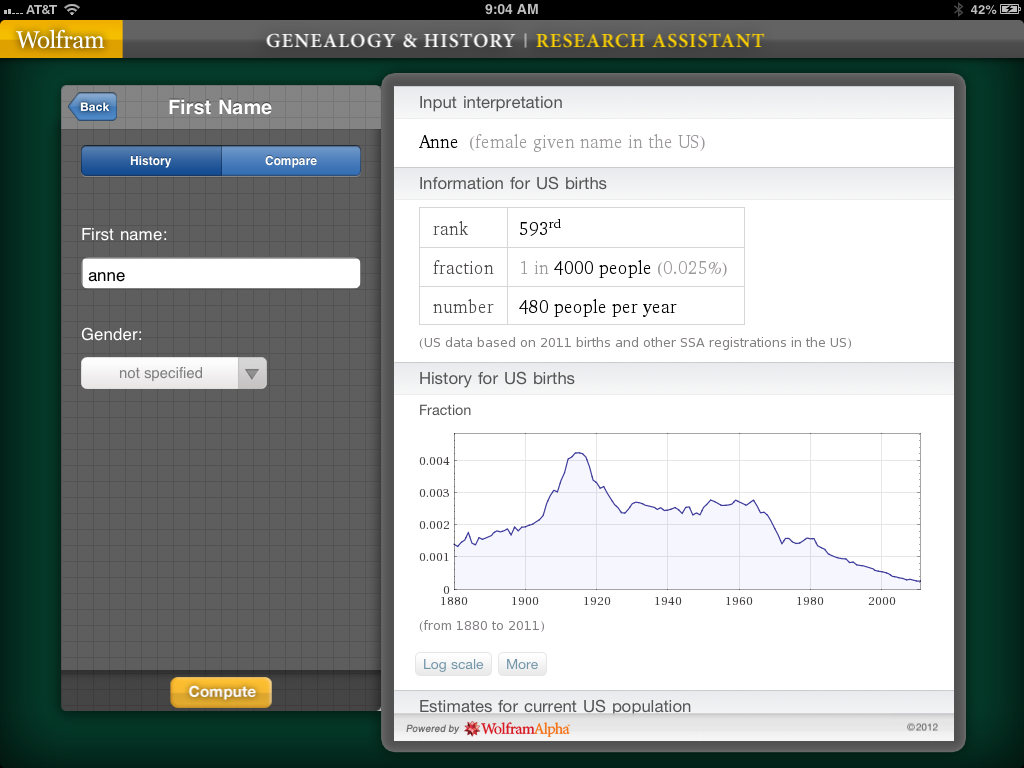
Task: Select the fraction row in births table
Action: click(581, 268)
